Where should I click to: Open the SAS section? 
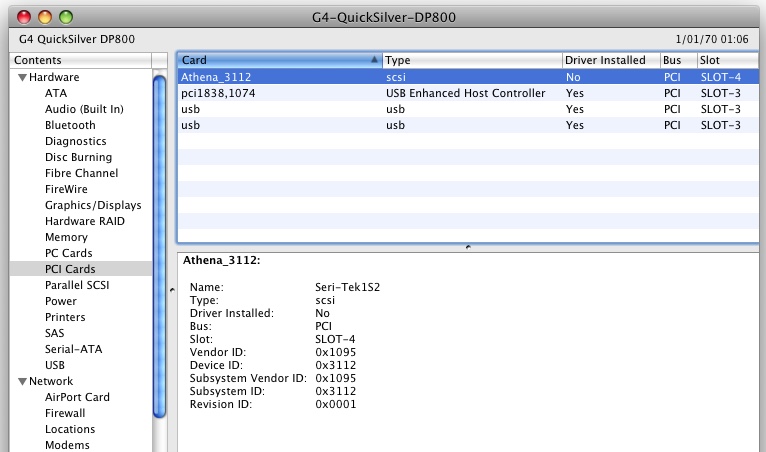[x=54, y=333]
